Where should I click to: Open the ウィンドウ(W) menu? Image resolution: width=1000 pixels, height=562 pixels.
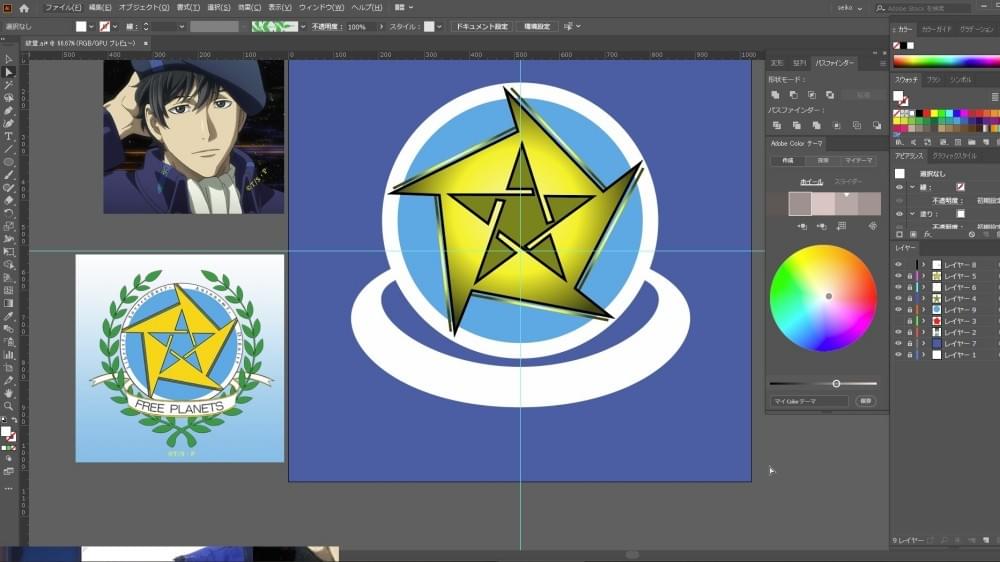(x=321, y=8)
